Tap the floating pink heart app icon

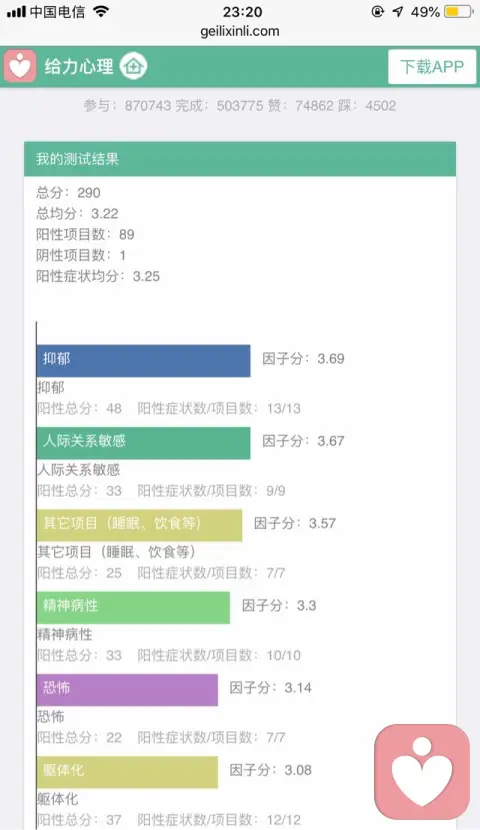click(x=422, y=772)
